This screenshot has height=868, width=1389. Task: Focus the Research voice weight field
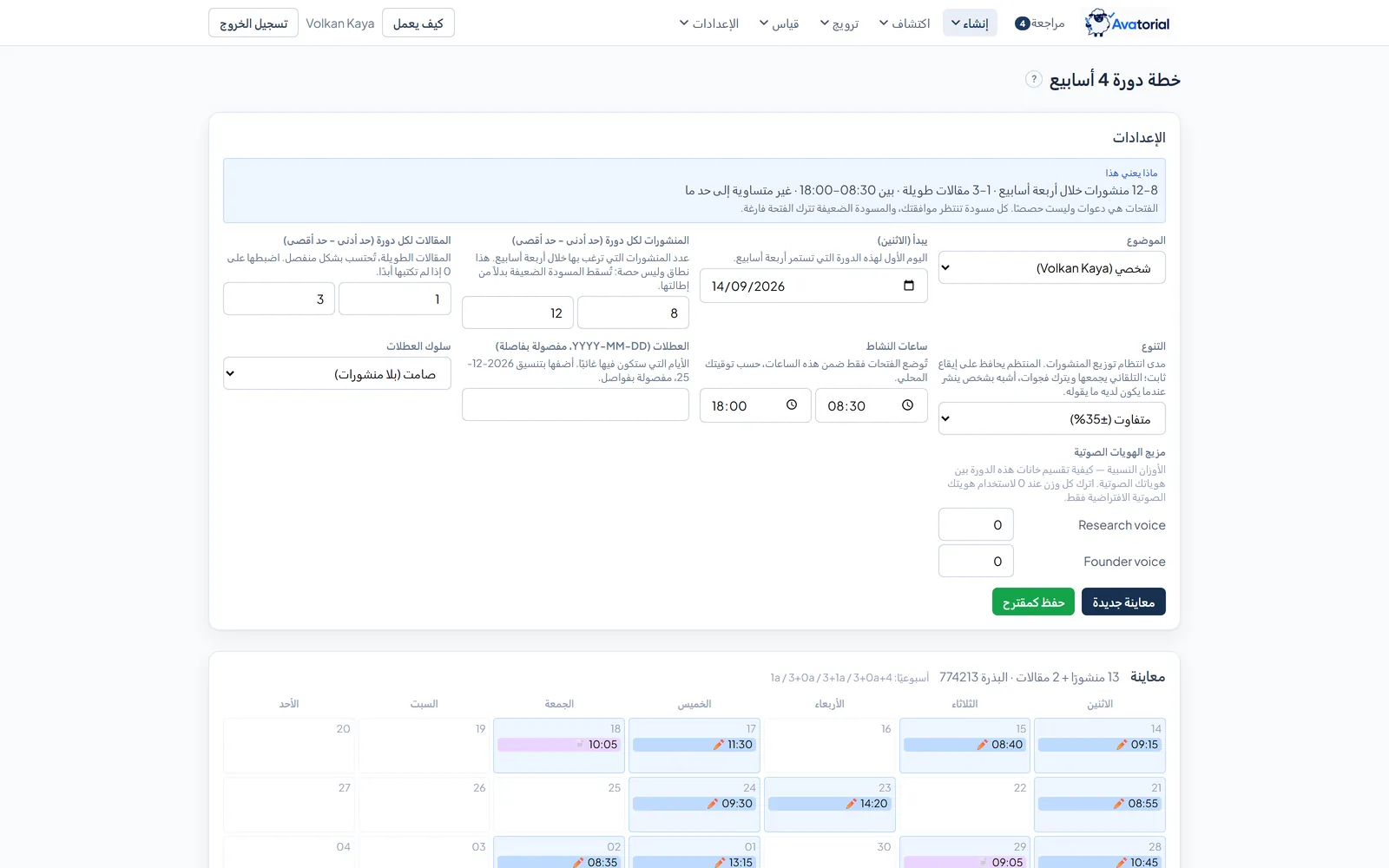[976, 525]
